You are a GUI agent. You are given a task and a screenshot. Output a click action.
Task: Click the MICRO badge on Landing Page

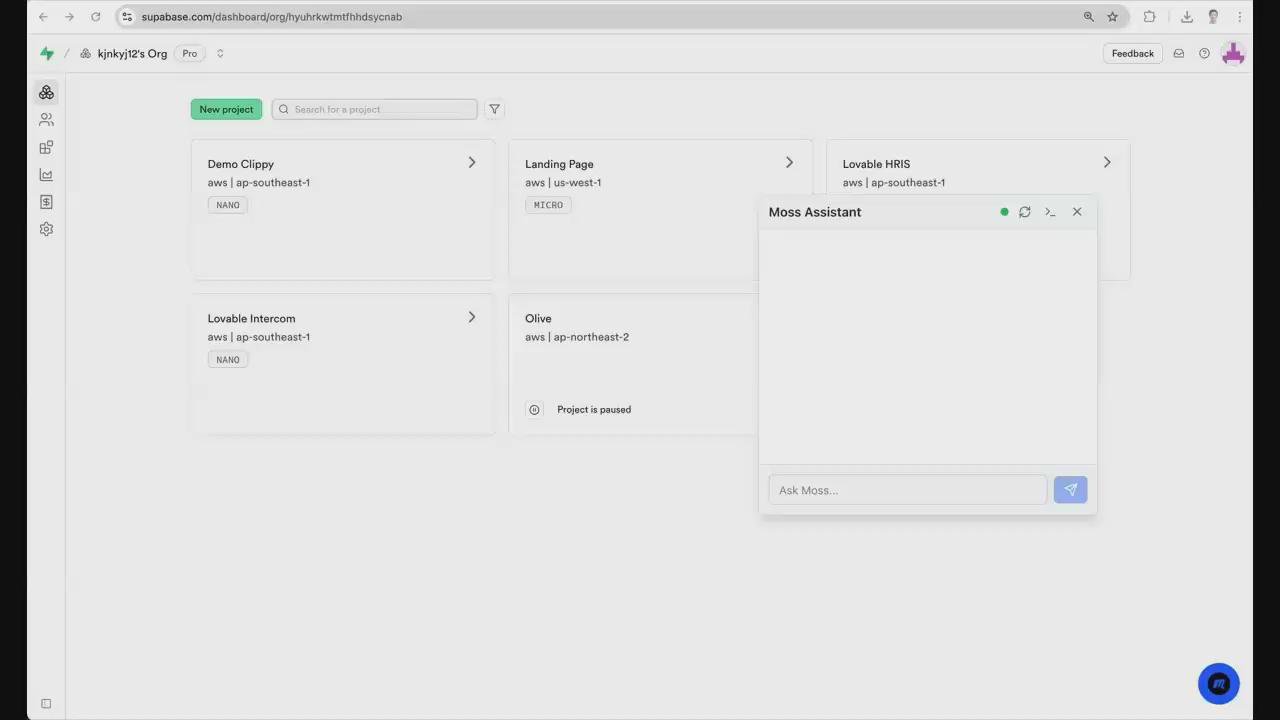548,205
